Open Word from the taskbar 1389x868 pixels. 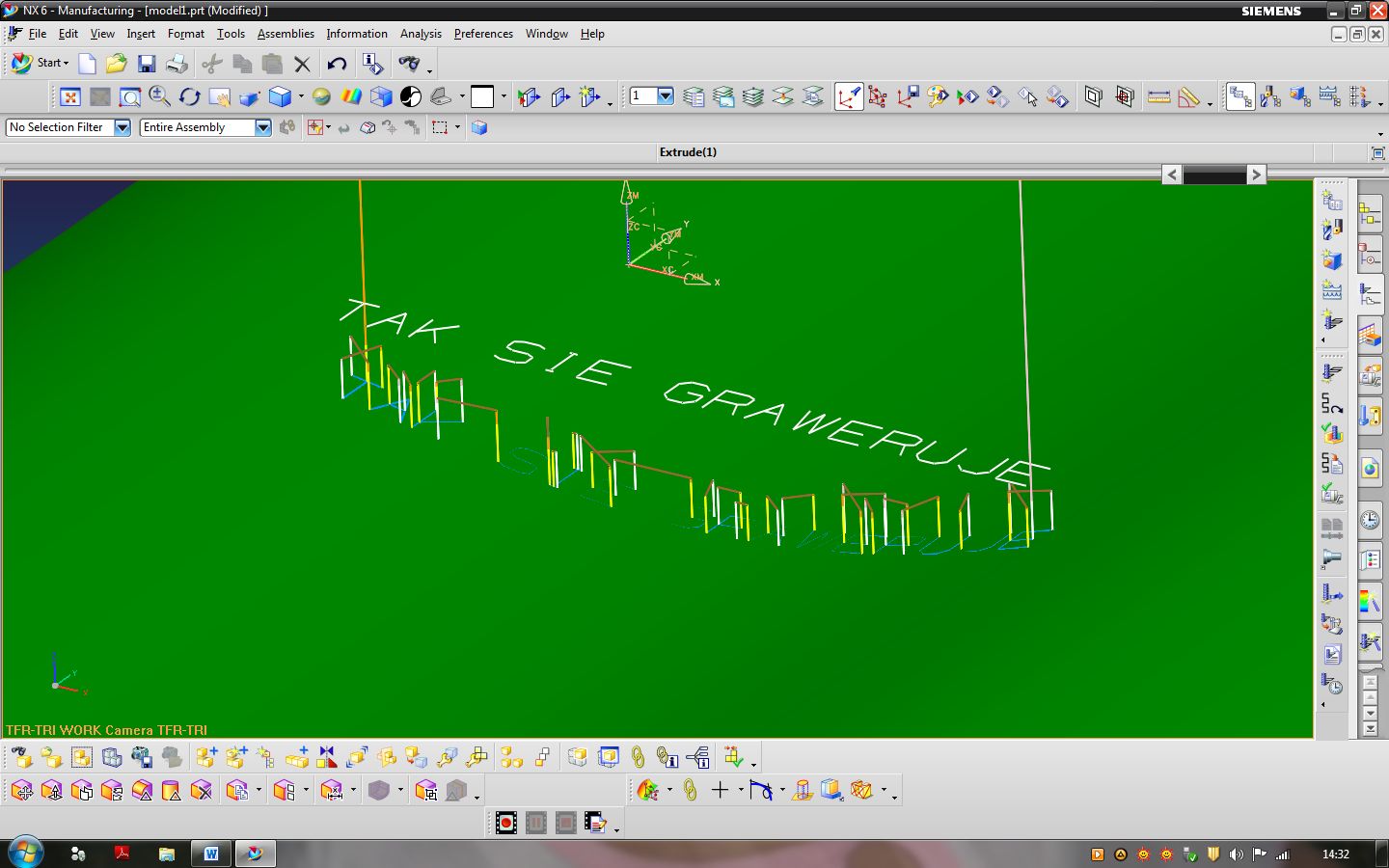[211, 854]
